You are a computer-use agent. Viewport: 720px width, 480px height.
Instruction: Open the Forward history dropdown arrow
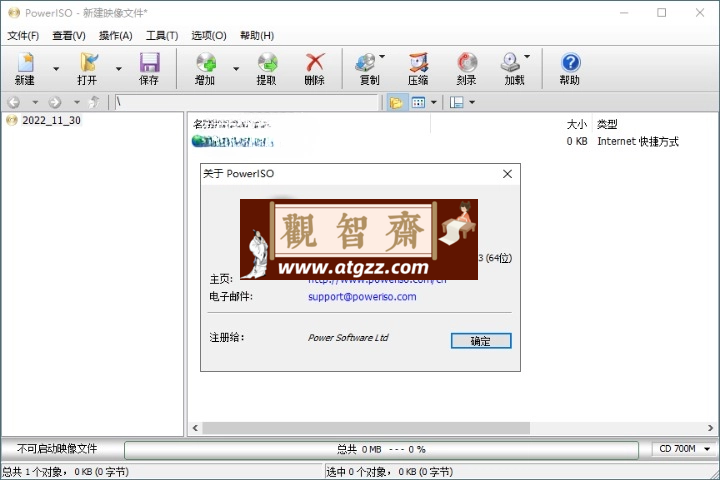click(77, 102)
